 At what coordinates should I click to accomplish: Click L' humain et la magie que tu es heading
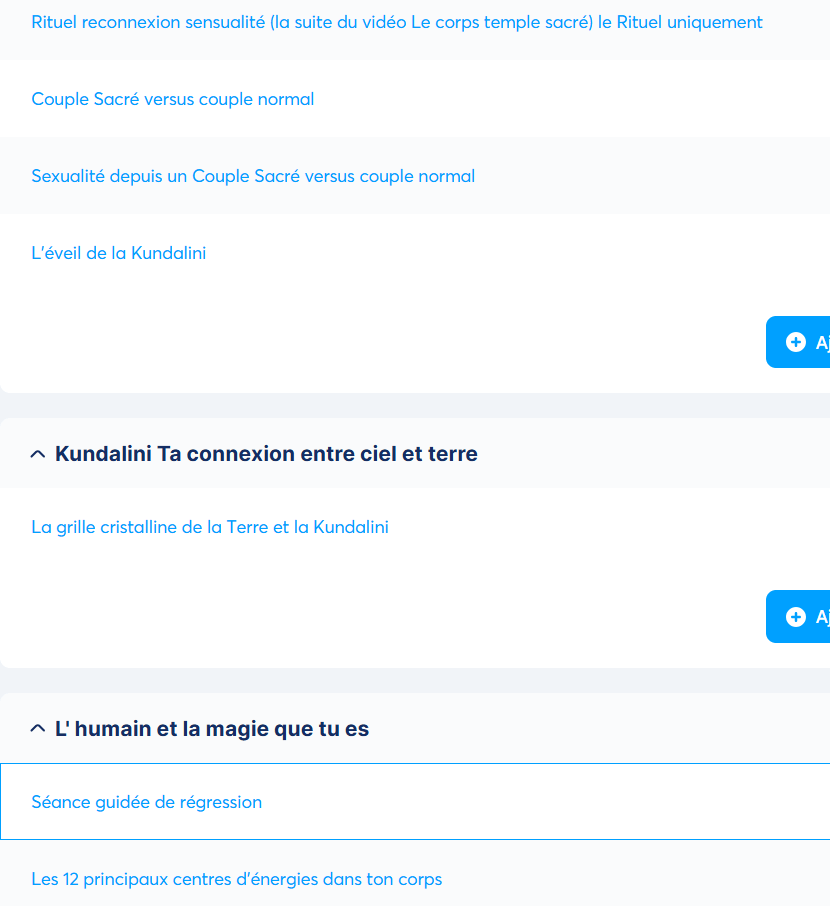(212, 729)
